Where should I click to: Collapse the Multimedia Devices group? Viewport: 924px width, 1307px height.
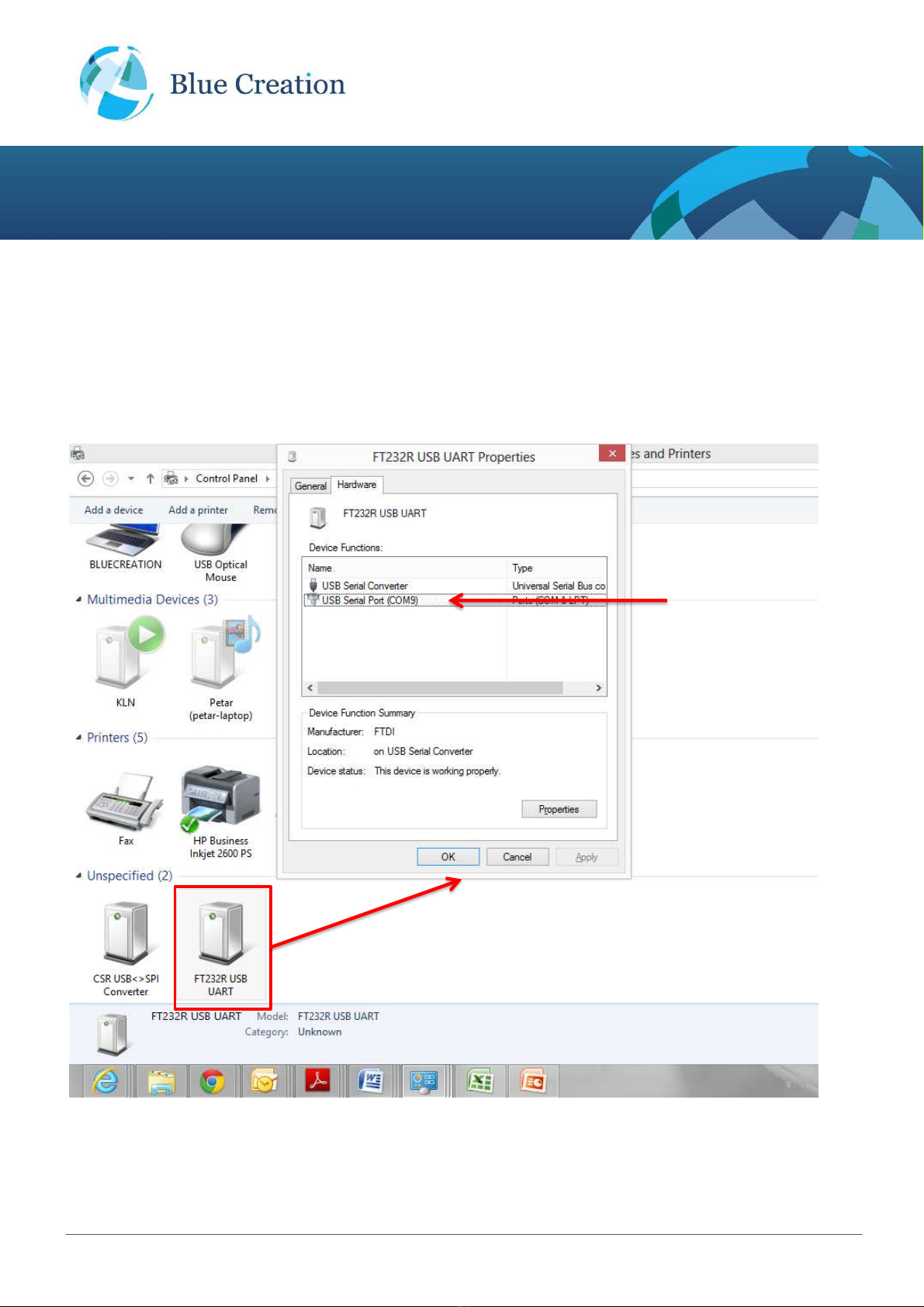coord(78,600)
